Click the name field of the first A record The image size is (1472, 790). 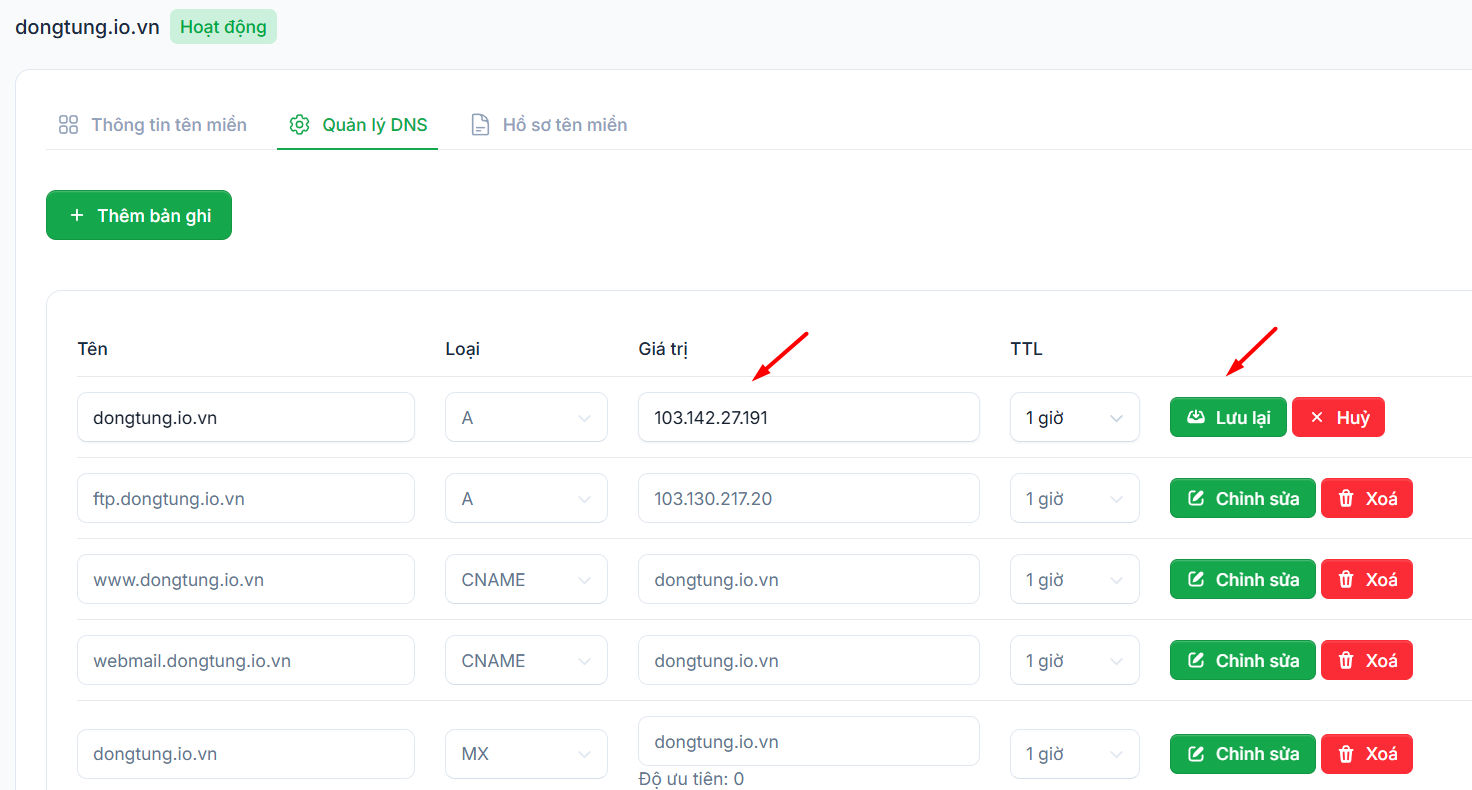tap(246, 417)
